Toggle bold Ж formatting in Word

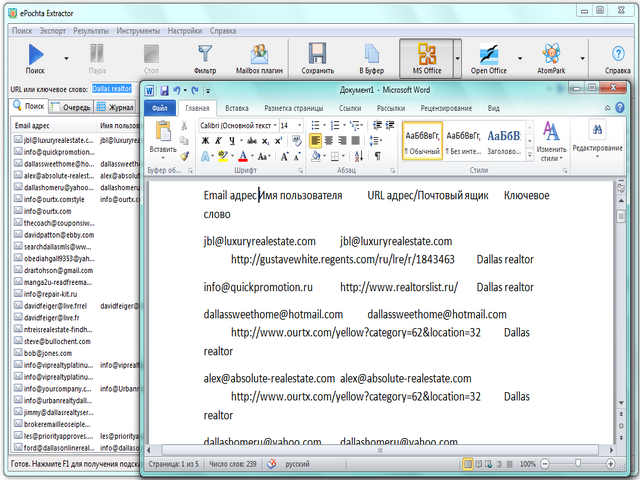click(x=205, y=141)
